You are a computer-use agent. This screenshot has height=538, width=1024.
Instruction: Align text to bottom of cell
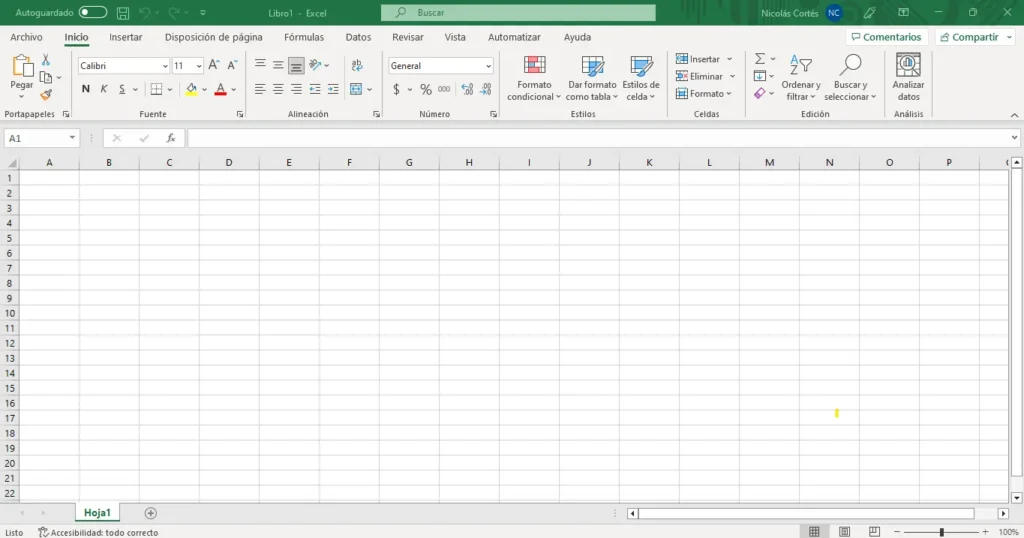pyautogui.click(x=296, y=65)
